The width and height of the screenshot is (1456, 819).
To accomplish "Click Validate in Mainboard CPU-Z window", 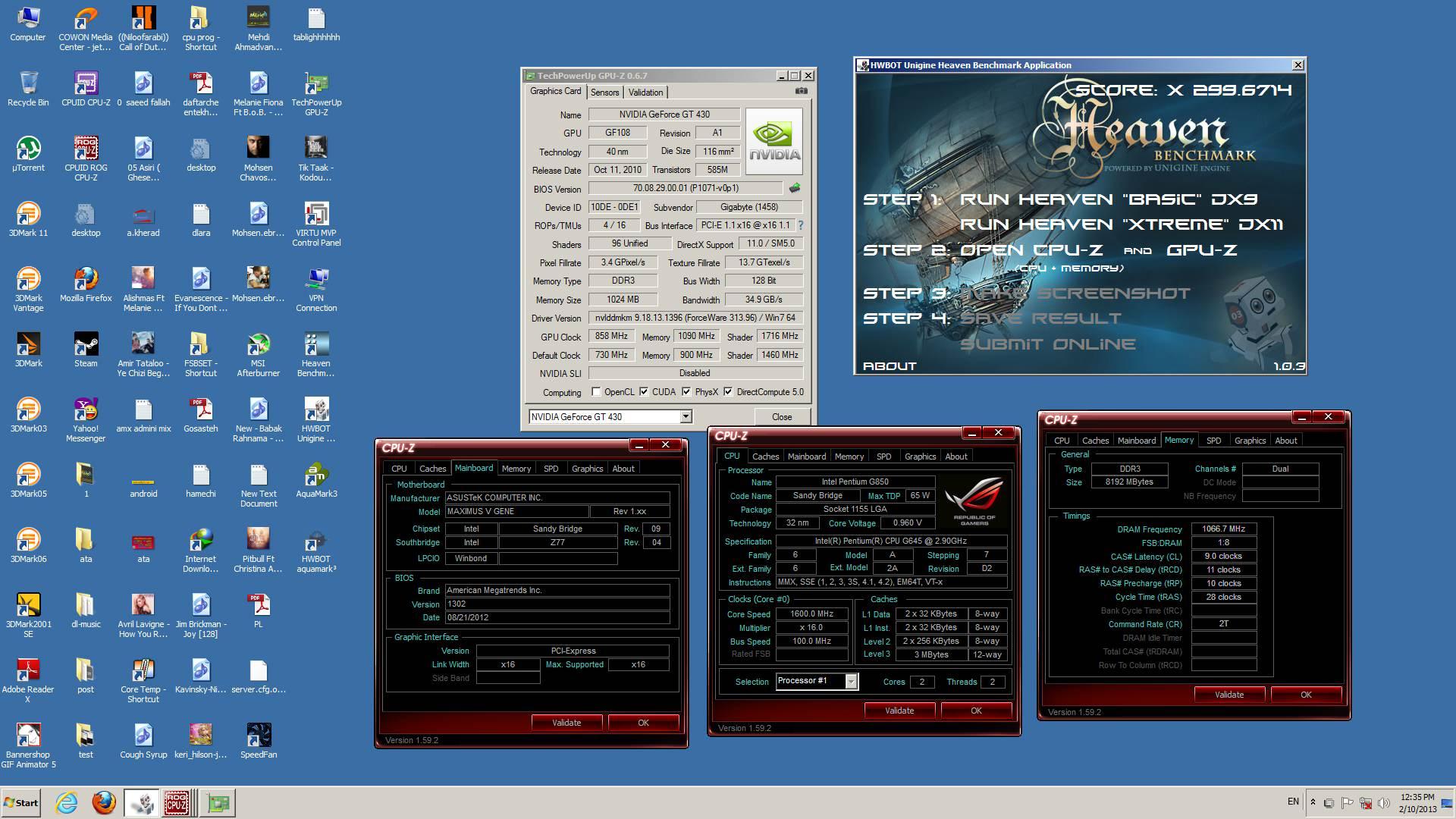I will pos(566,723).
